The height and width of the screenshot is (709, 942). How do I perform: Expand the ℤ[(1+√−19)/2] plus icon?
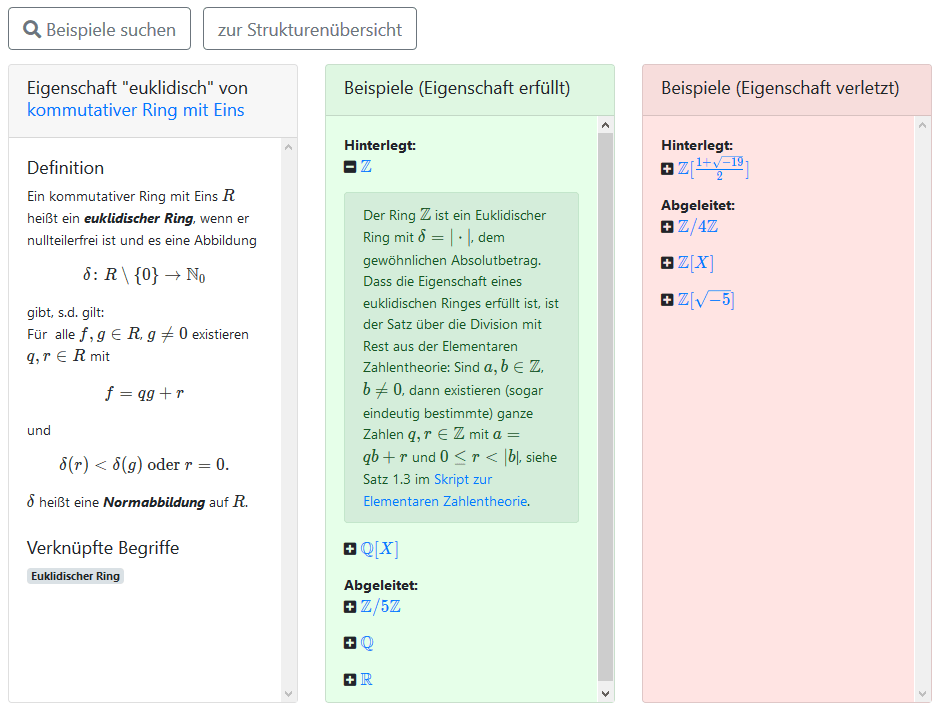667,169
